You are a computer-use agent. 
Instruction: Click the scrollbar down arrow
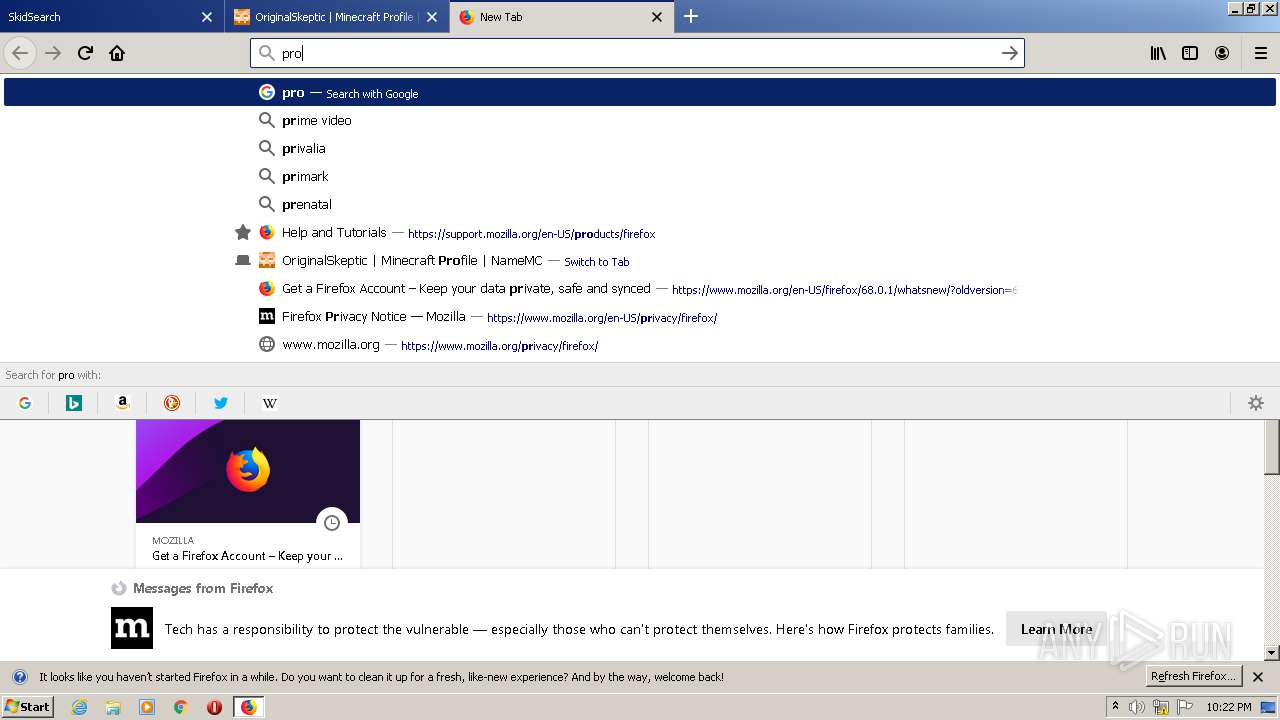pos(1272,653)
